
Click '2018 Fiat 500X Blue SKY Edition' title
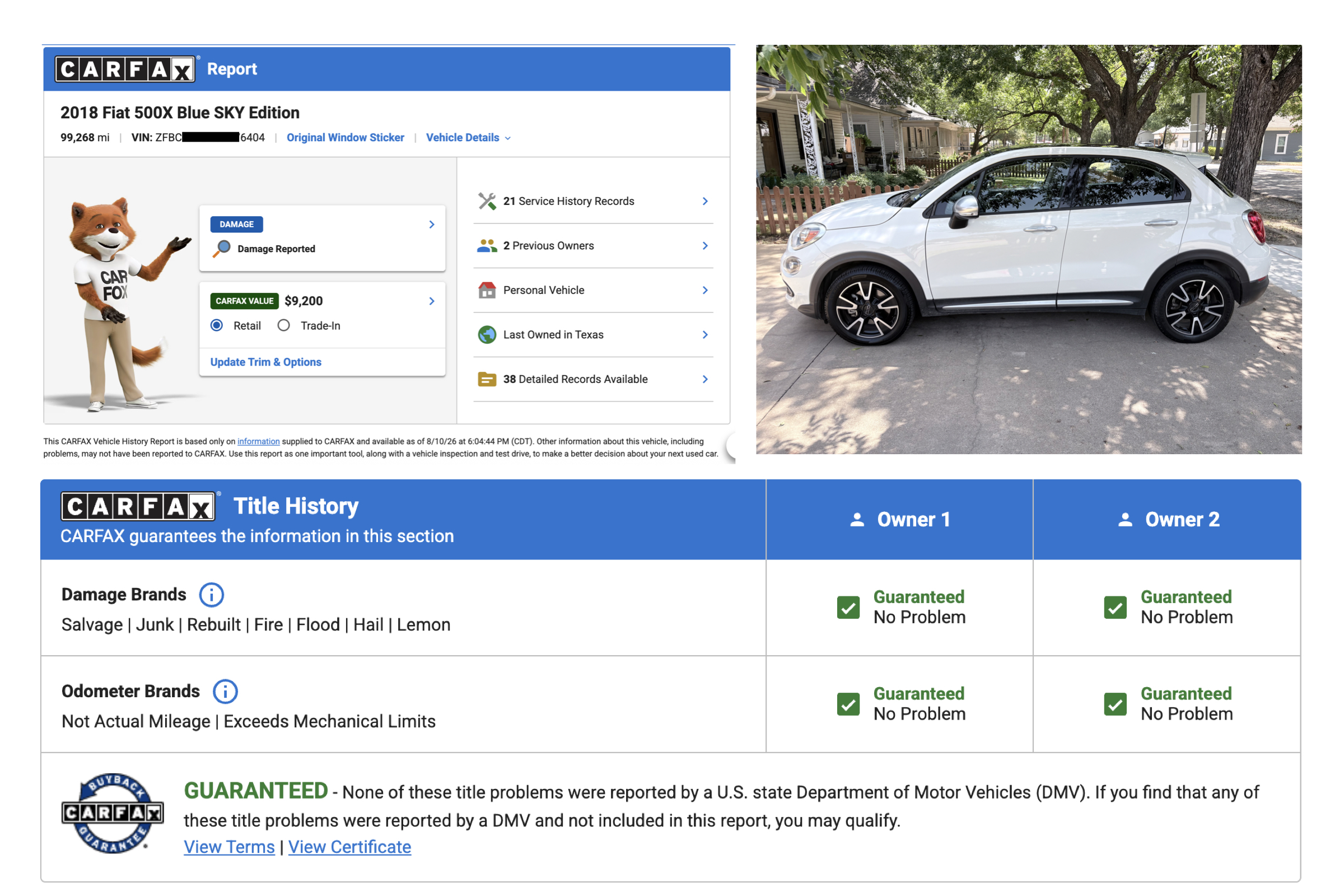click(x=180, y=113)
